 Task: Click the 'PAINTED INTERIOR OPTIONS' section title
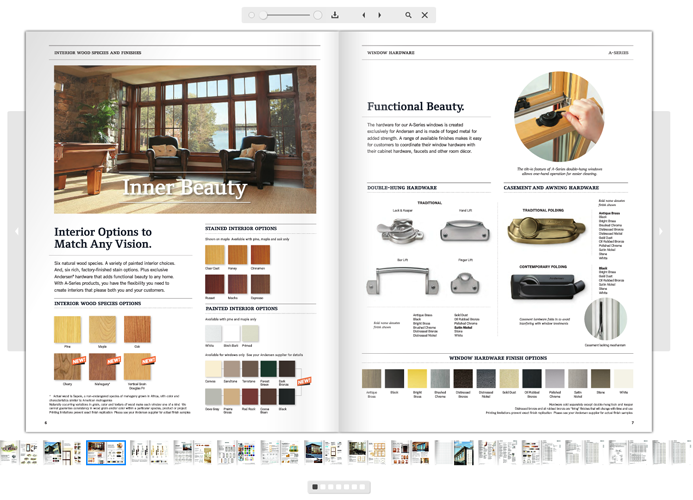(241, 309)
